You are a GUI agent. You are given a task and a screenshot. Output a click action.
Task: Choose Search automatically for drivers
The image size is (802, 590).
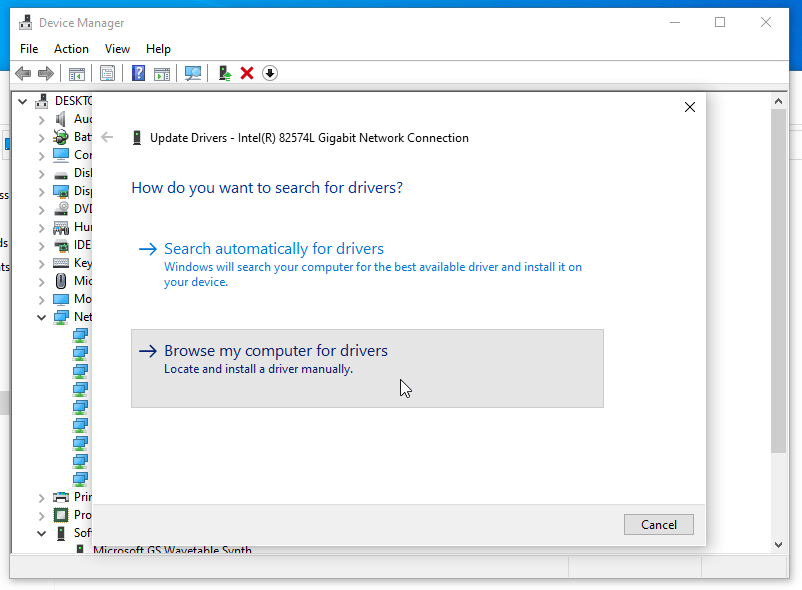(367, 265)
